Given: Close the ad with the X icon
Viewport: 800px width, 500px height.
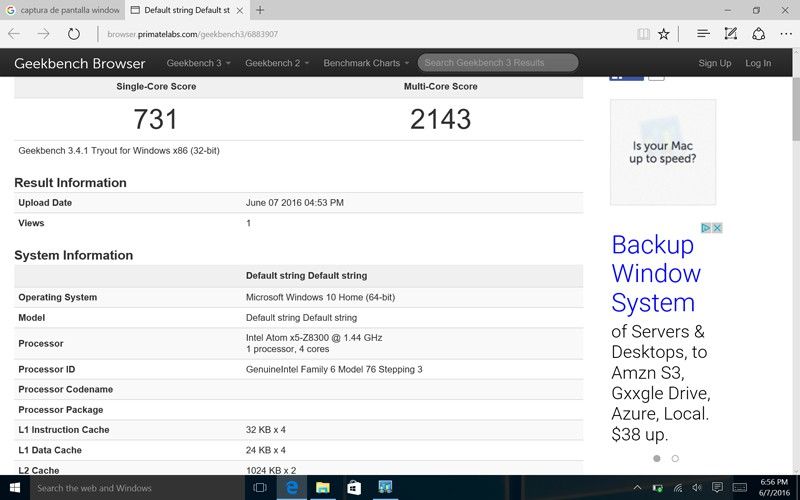Looking at the screenshot, I should click(x=717, y=228).
